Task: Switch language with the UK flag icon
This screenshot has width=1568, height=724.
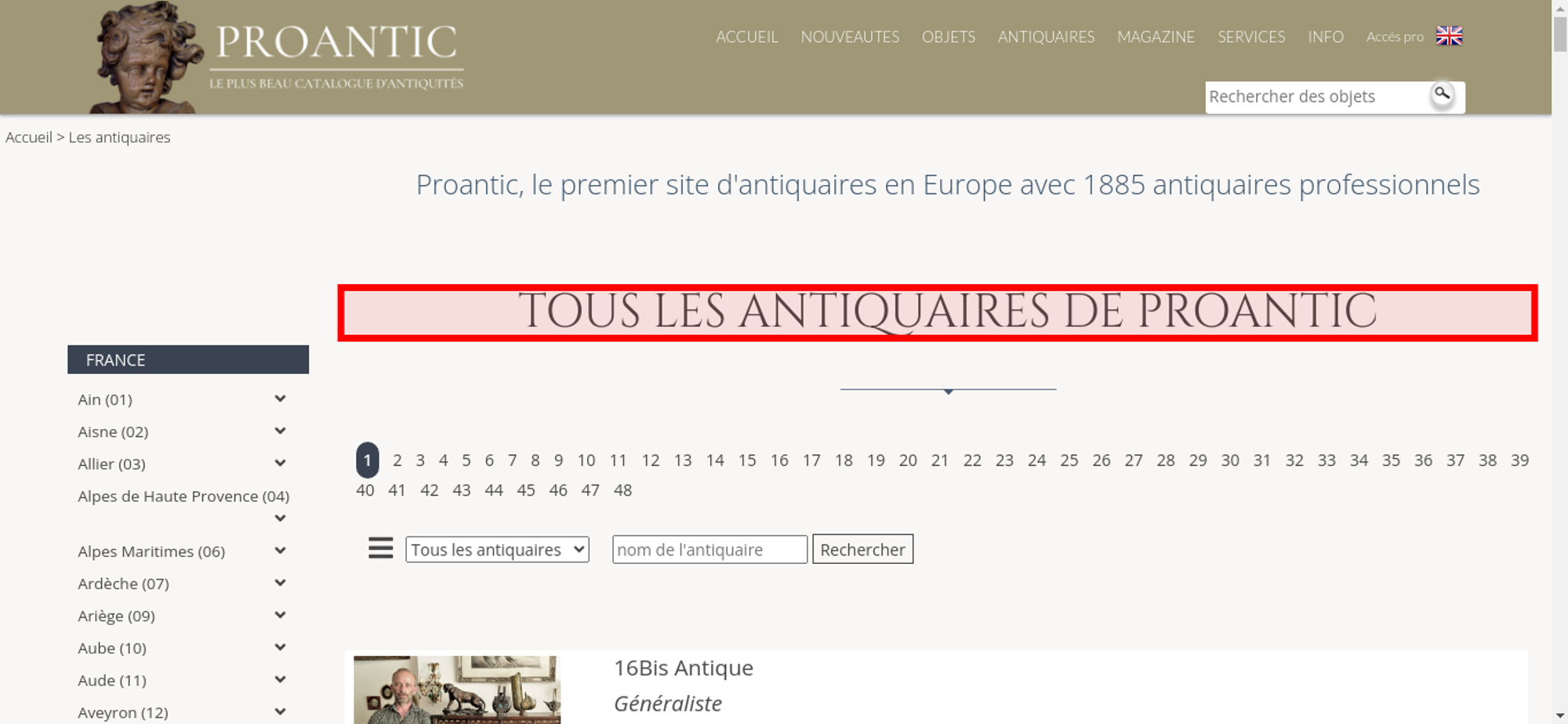Action: [x=1449, y=36]
